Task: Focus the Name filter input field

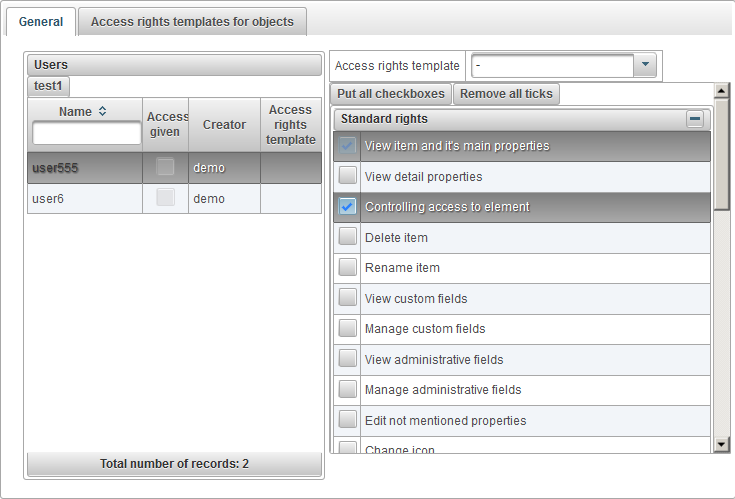Action: [x=87, y=133]
